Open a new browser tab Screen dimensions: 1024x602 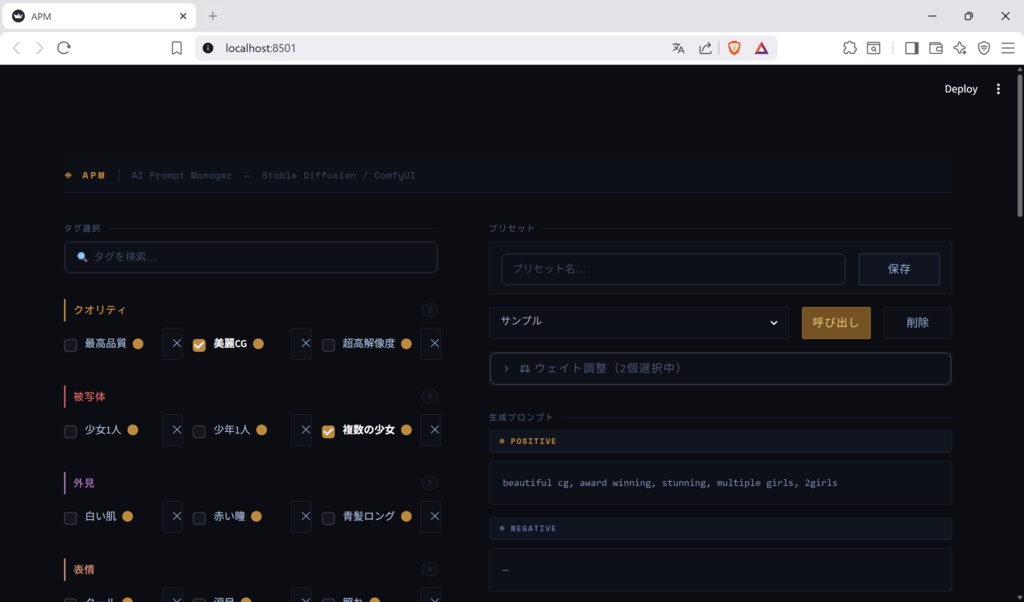tap(212, 16)
